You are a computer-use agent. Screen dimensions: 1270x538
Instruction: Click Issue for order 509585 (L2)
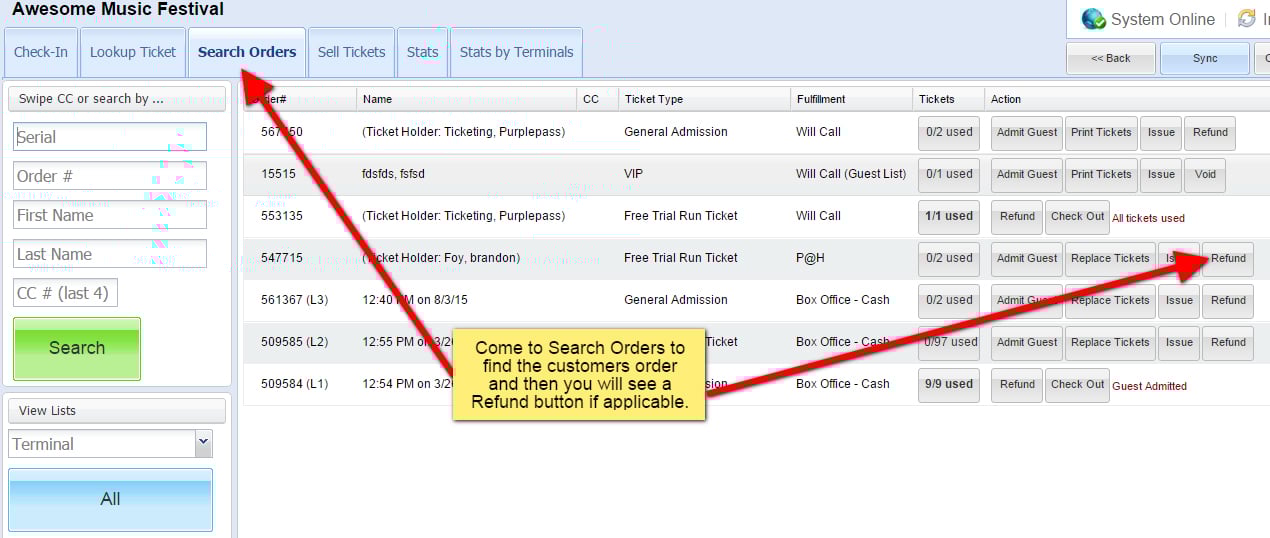[x=1179, y=342]
